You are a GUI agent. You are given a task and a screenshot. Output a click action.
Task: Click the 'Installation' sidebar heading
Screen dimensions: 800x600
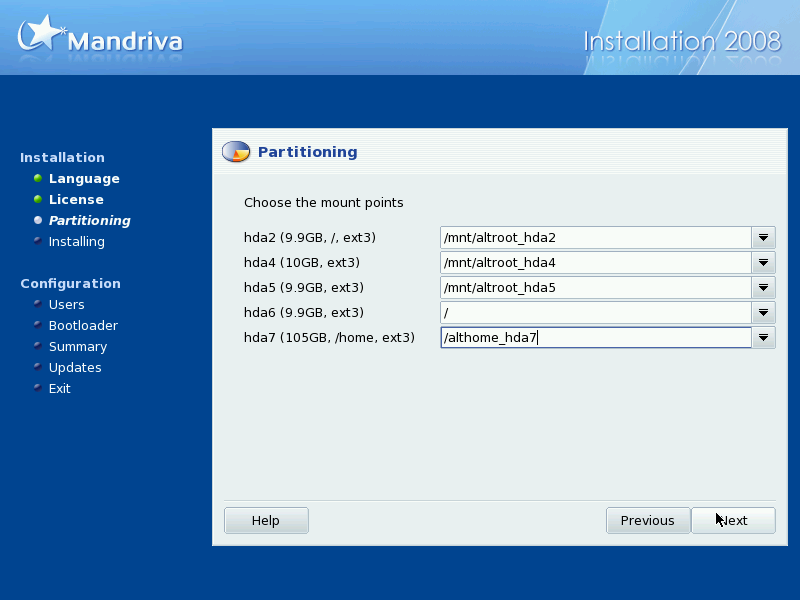click(x=62, y=157)
